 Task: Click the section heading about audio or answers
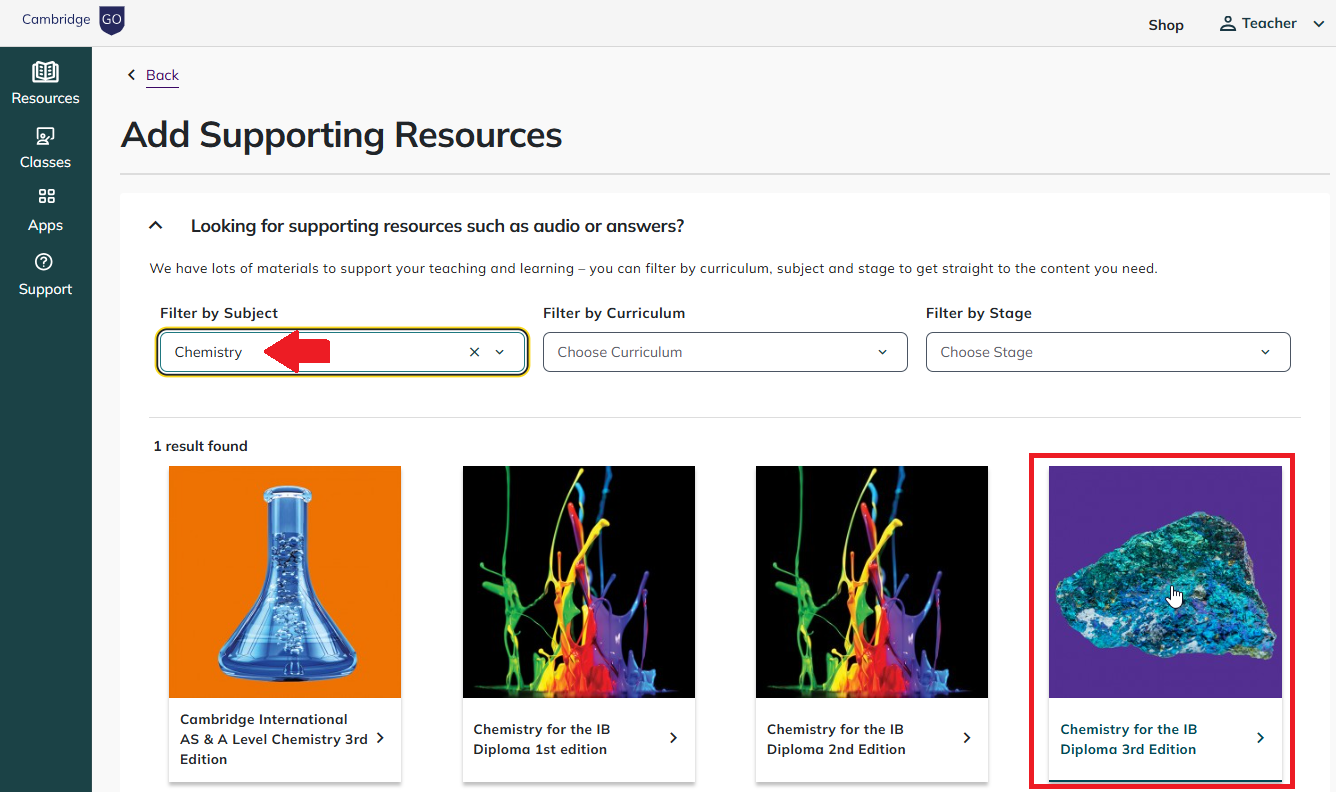(437, 226)
